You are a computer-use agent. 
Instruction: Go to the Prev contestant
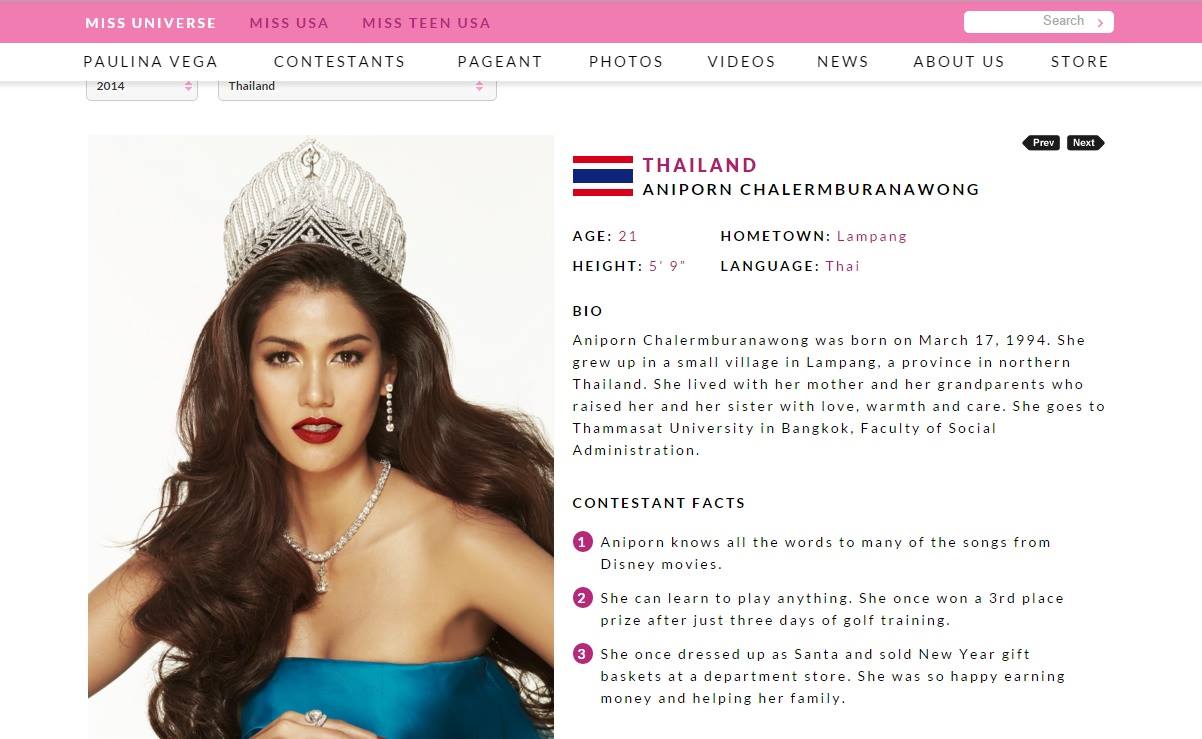coord(1041,143)
